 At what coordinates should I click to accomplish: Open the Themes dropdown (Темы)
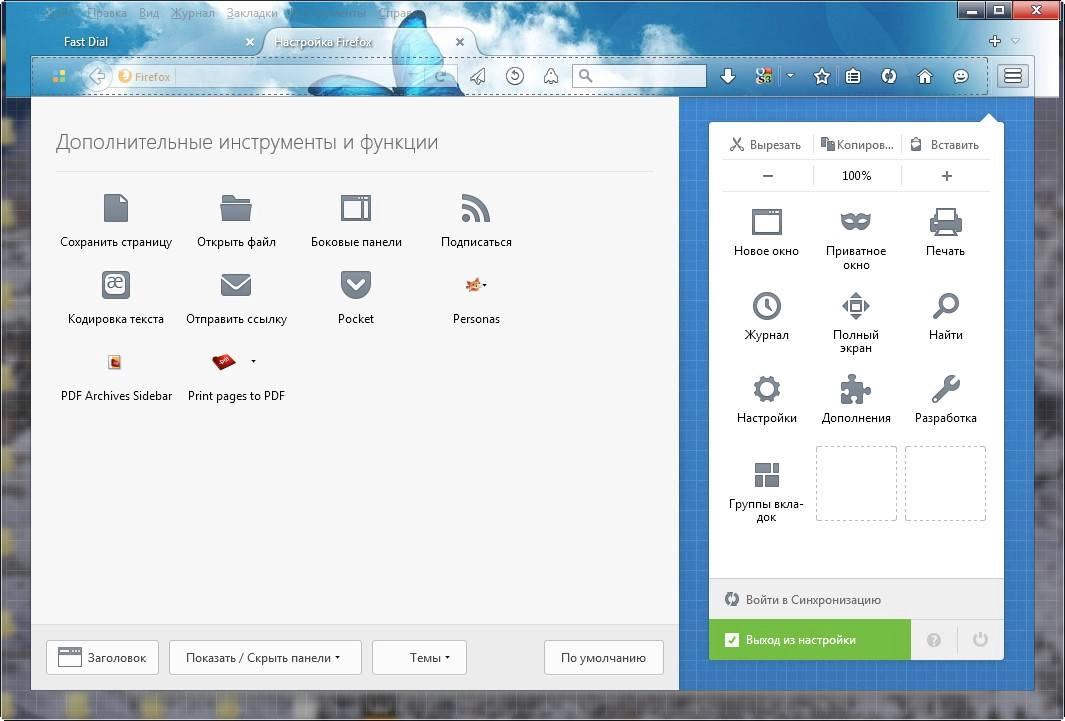coord(419,657)
